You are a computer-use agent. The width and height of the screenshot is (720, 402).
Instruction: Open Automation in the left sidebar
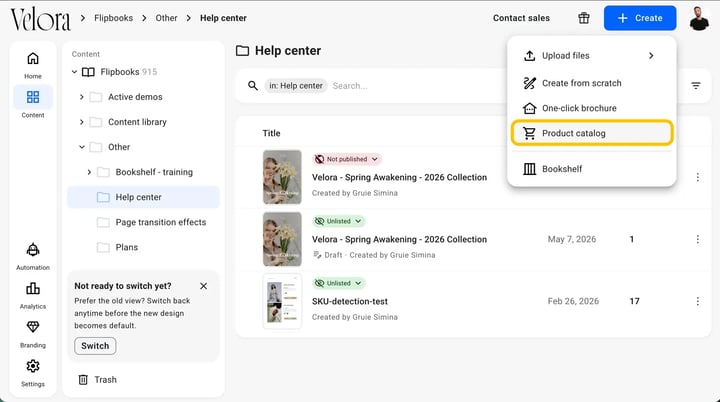pos(33,256)
